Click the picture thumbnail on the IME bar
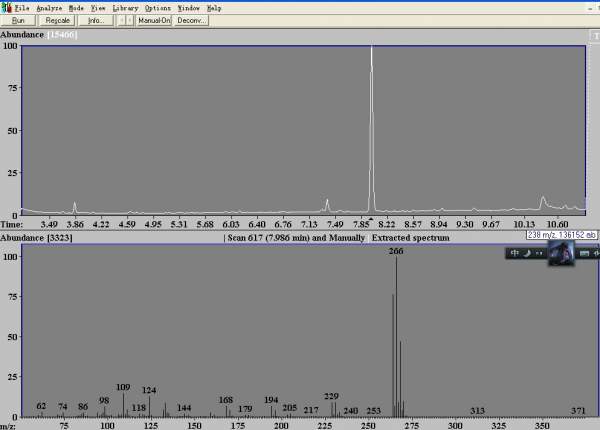This screenshot has width=600, height=430. point(561,253)
